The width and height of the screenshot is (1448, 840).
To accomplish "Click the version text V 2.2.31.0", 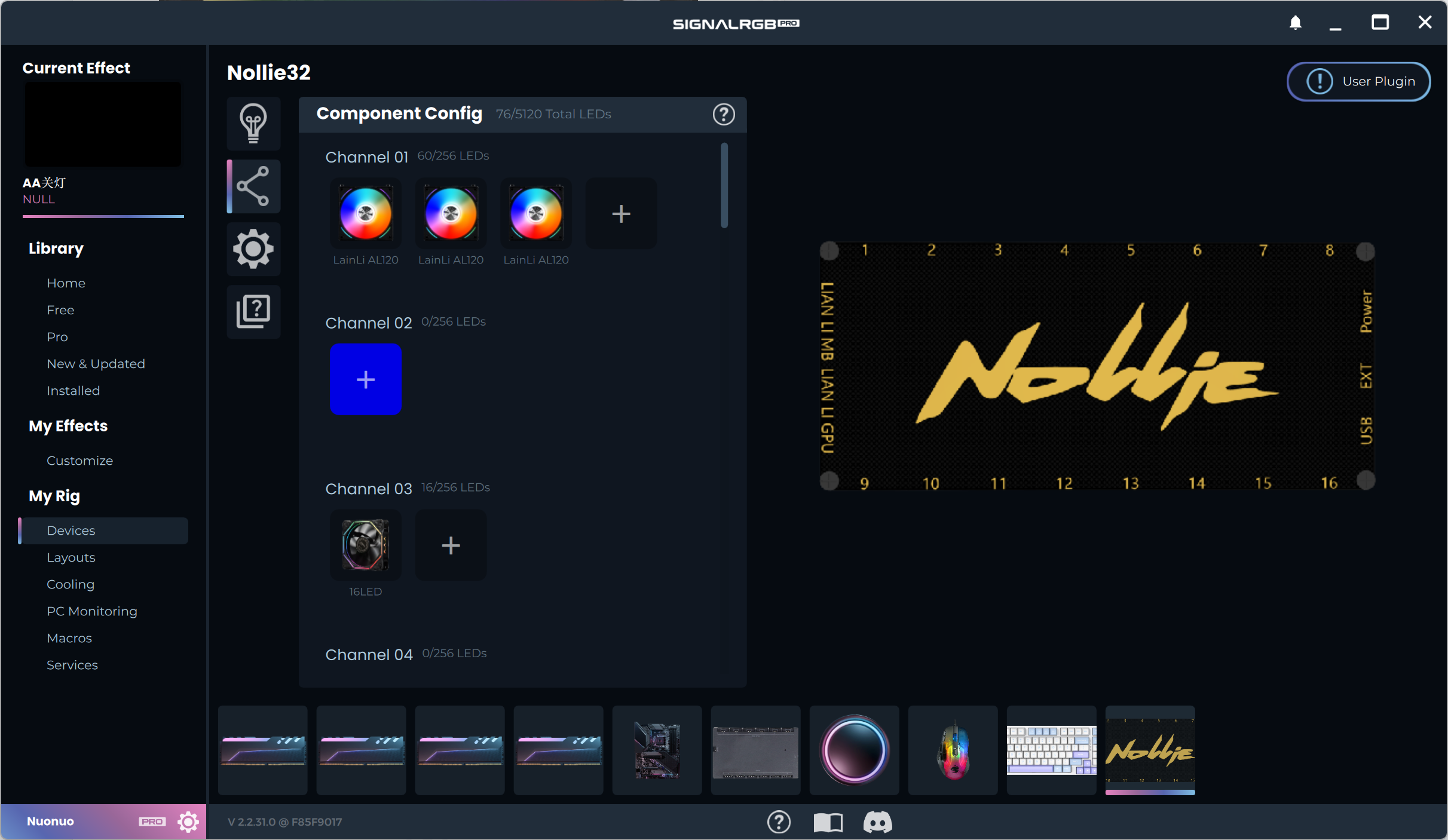I will coord(284,822).
